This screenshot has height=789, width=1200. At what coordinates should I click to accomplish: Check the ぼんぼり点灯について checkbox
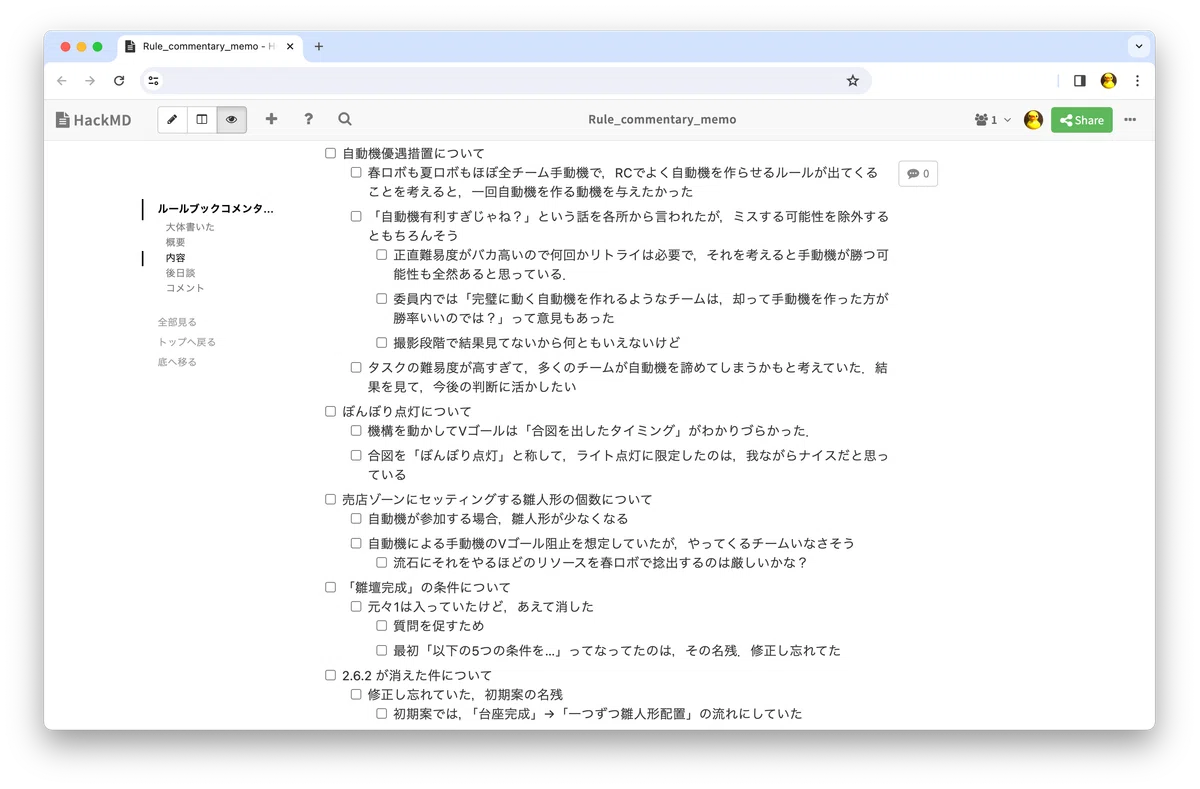[331, 411]
